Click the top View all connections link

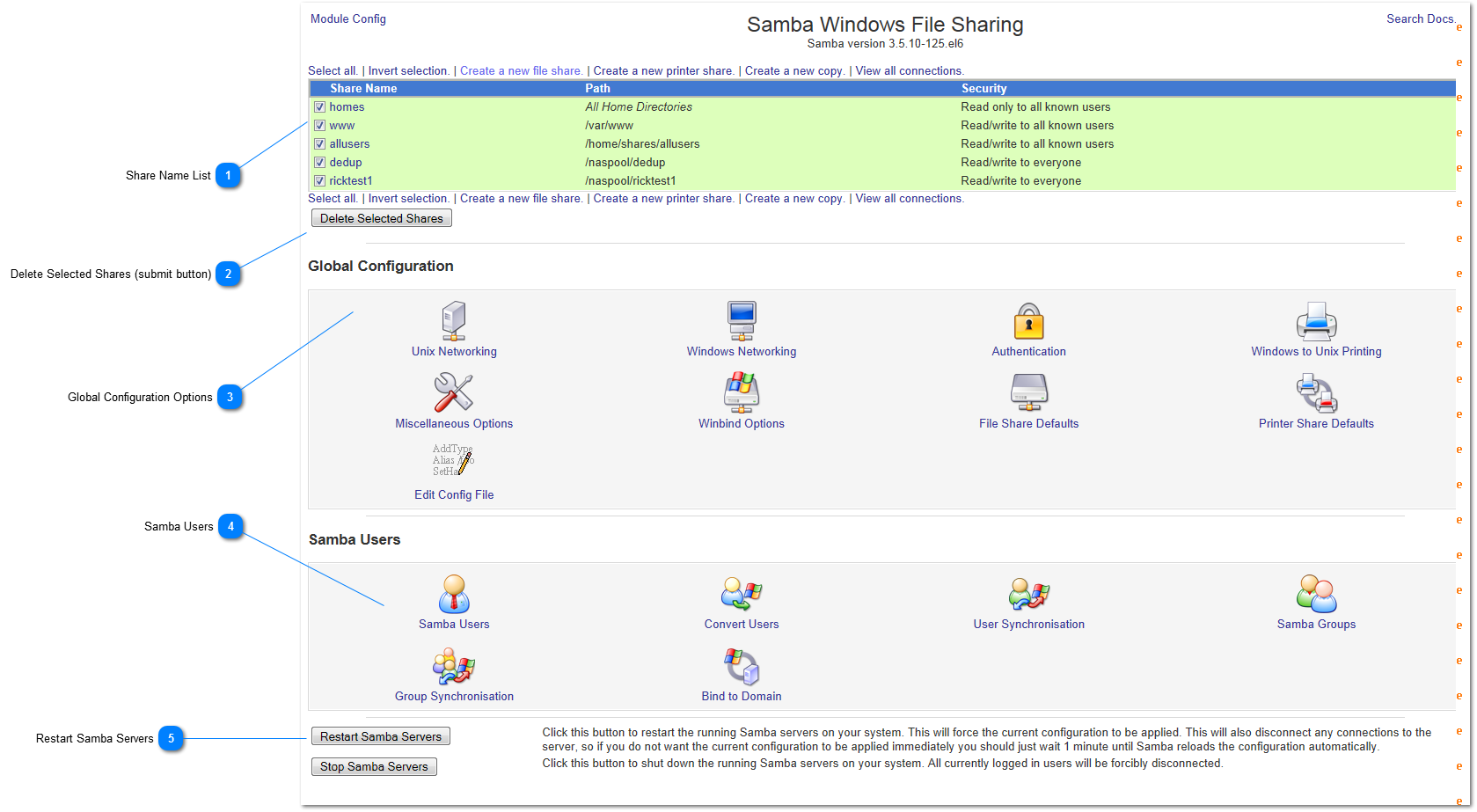point(910,70)
